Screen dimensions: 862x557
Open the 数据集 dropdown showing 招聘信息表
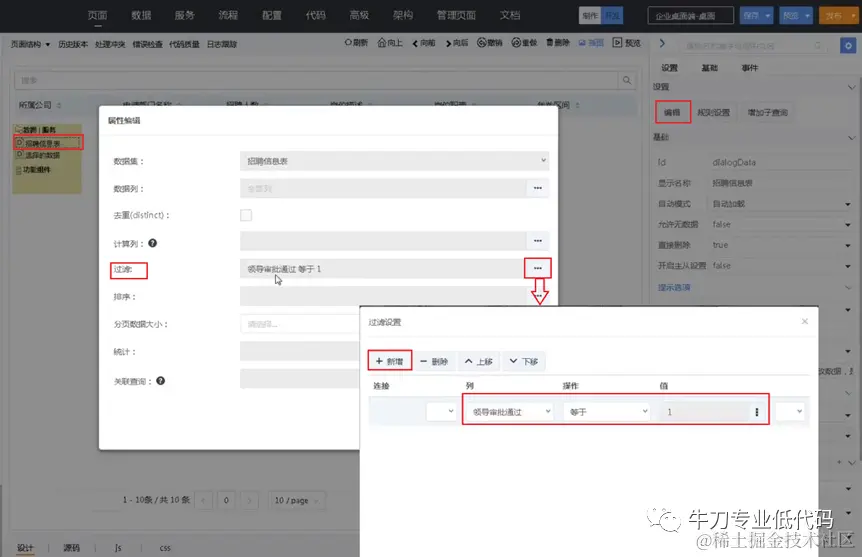pyautogui.click(x=394, y=161)
